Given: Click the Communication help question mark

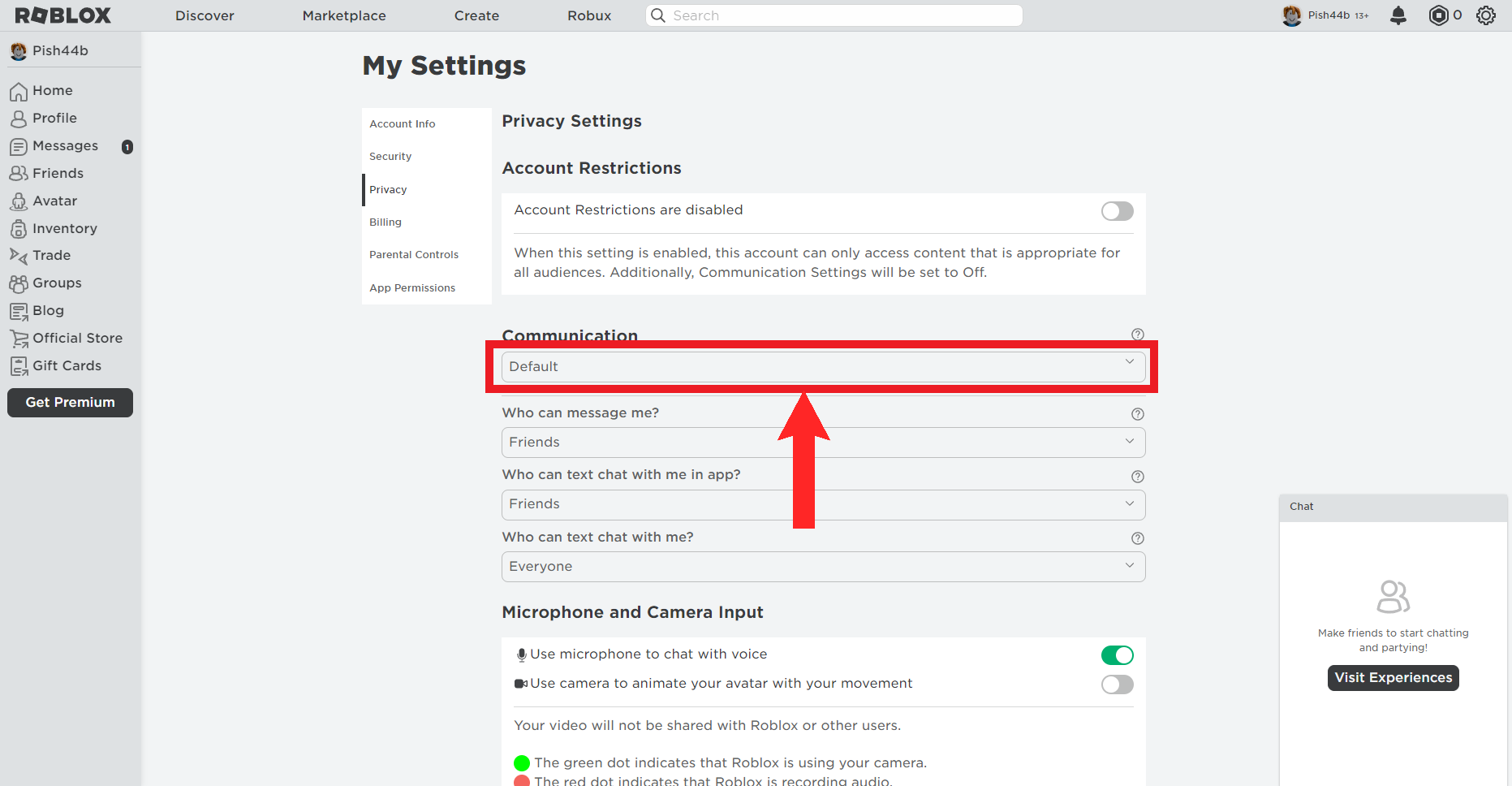Looking at the screenshot, I should (1138, 335).
